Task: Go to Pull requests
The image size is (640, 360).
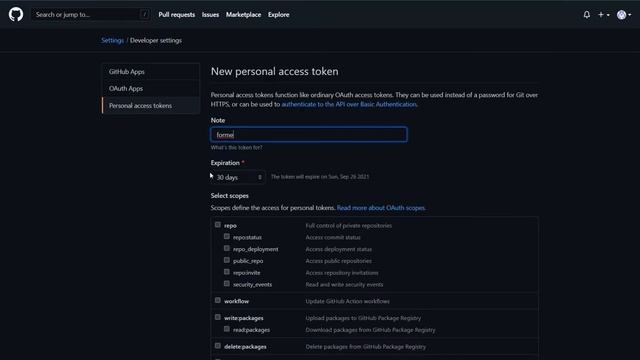Action: (x=177, y=15)
